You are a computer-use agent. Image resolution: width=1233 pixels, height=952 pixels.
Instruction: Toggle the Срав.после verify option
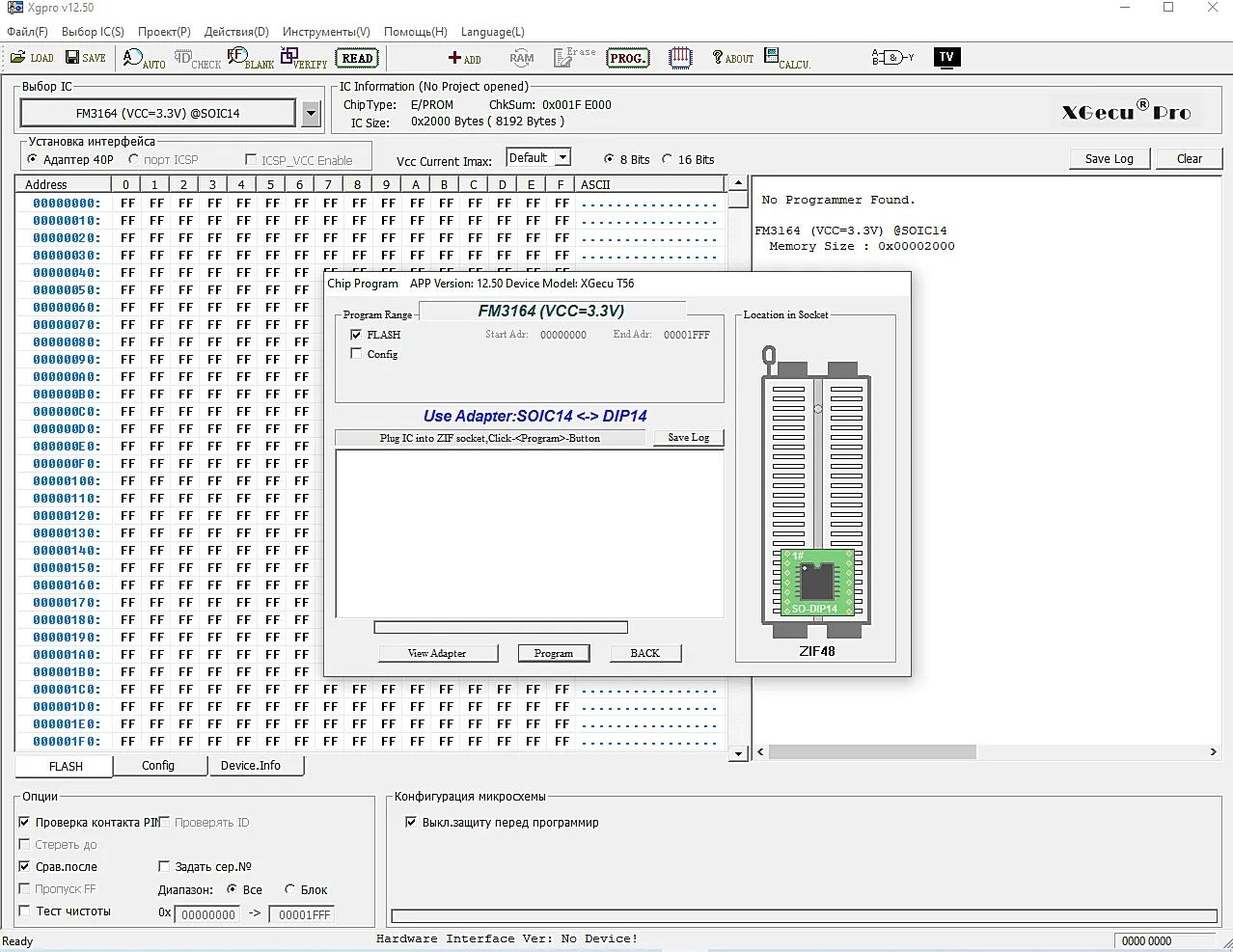pyautogui.click(x=25, y=866)
